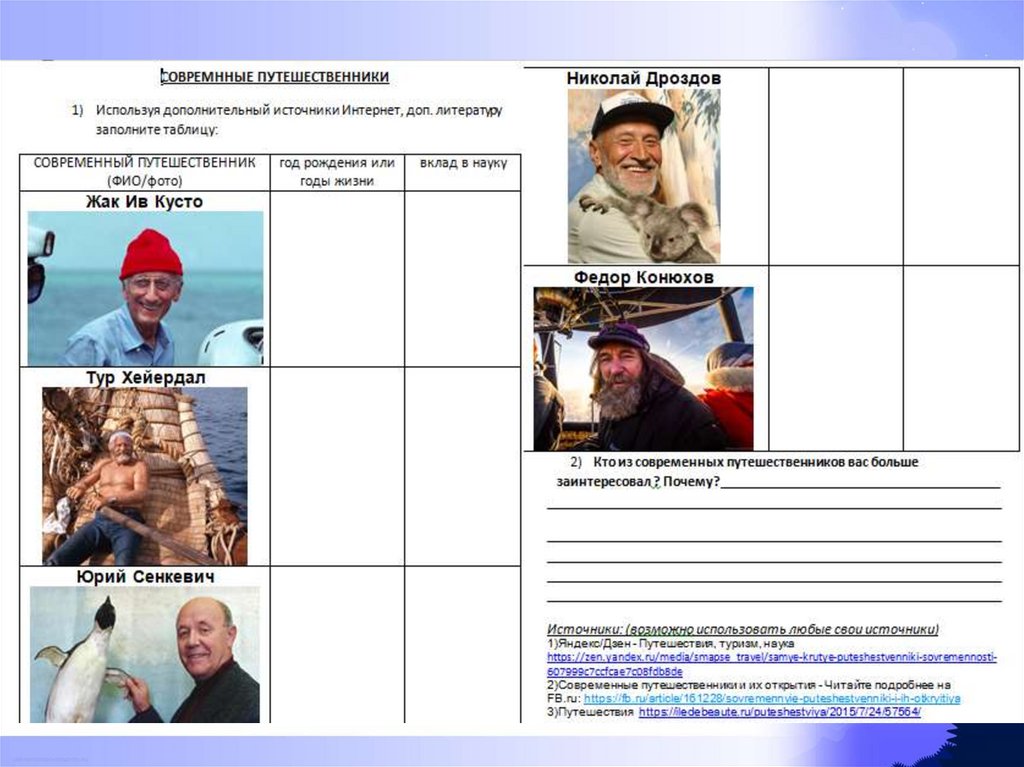Image resolution: width=1024 pixels, height=767 pixels.
Task: Click the photo of Юрий Сенкевич
Action: point(145,655)
